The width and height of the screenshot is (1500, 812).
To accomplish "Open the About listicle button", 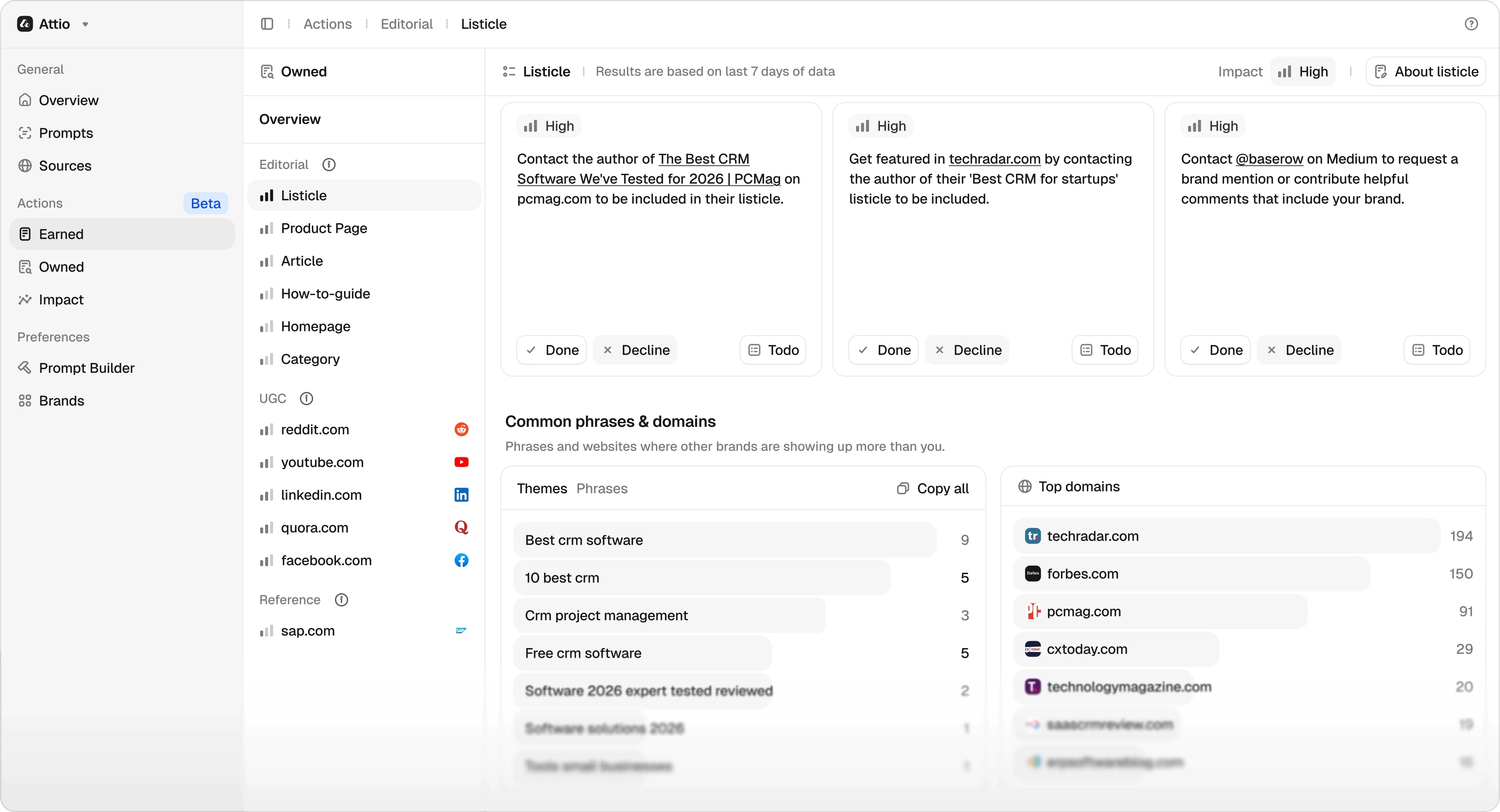I will (1426, 72).
